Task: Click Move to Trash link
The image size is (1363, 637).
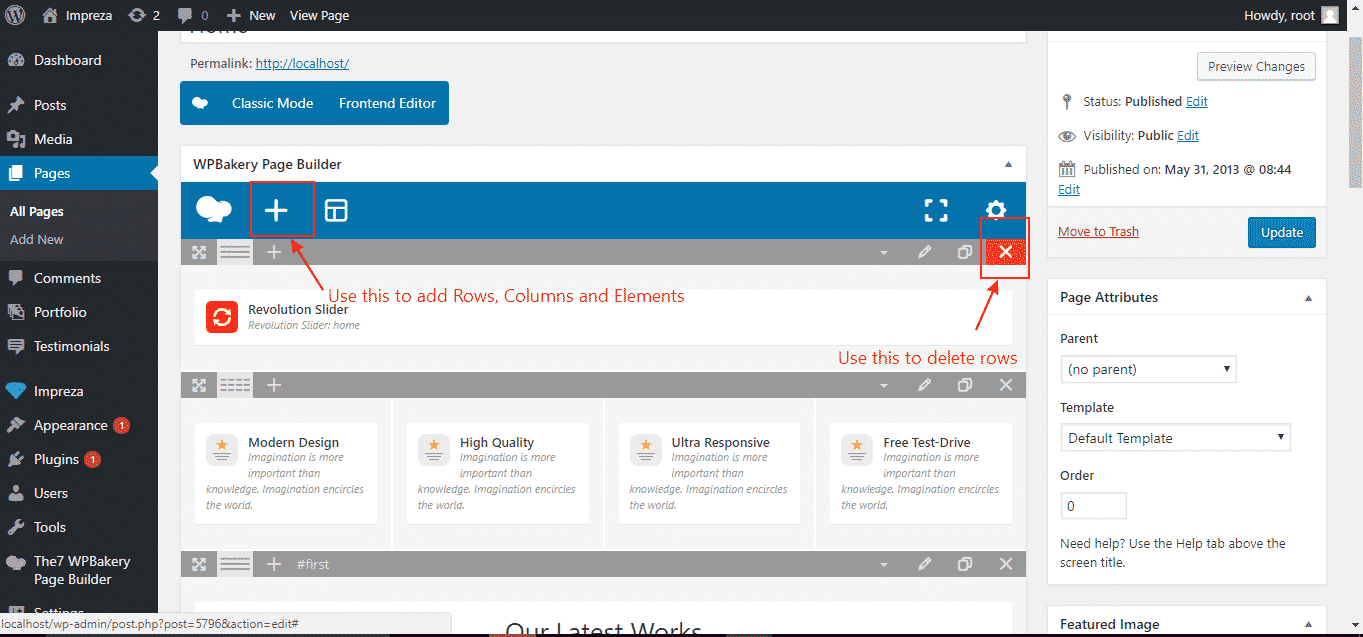Action: (1098, 232)
